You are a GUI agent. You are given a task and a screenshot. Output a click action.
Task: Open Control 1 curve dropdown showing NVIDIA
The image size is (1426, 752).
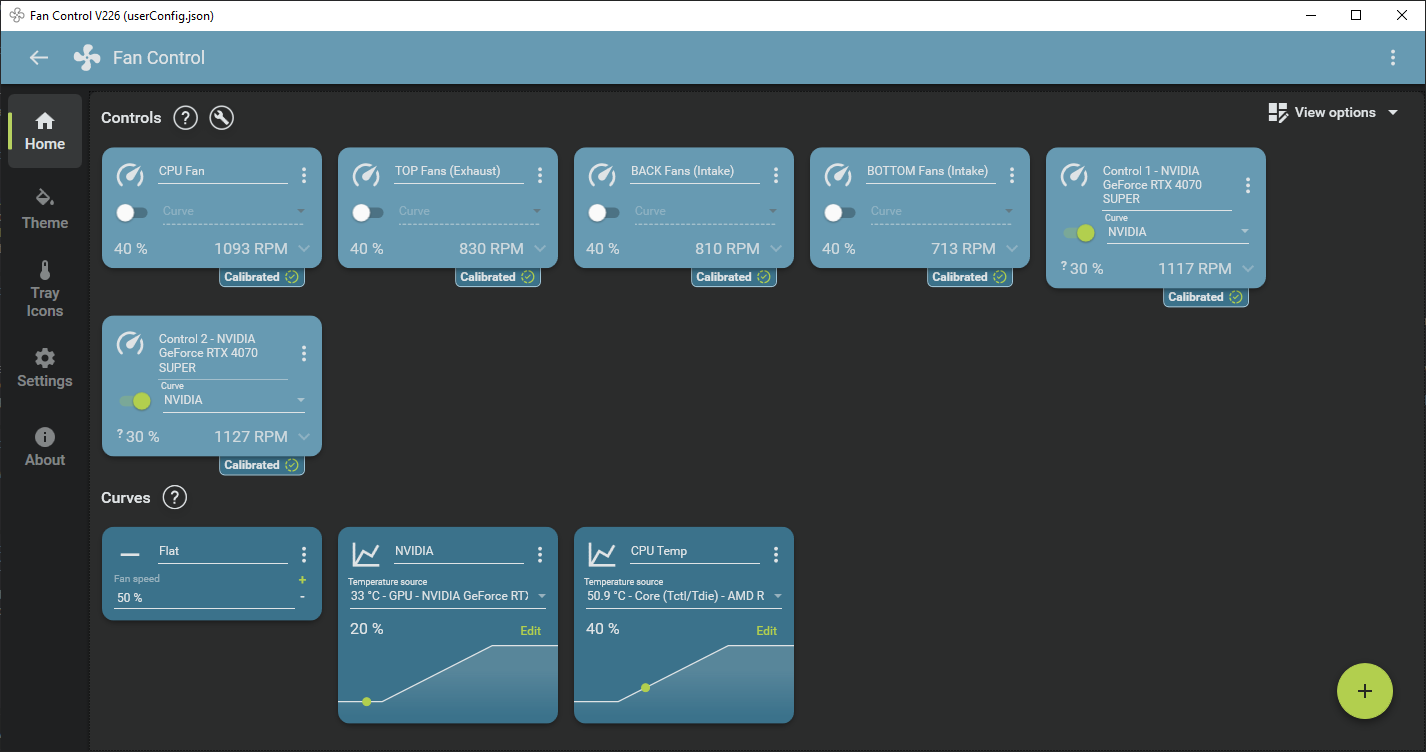[x=1177, y=231]
